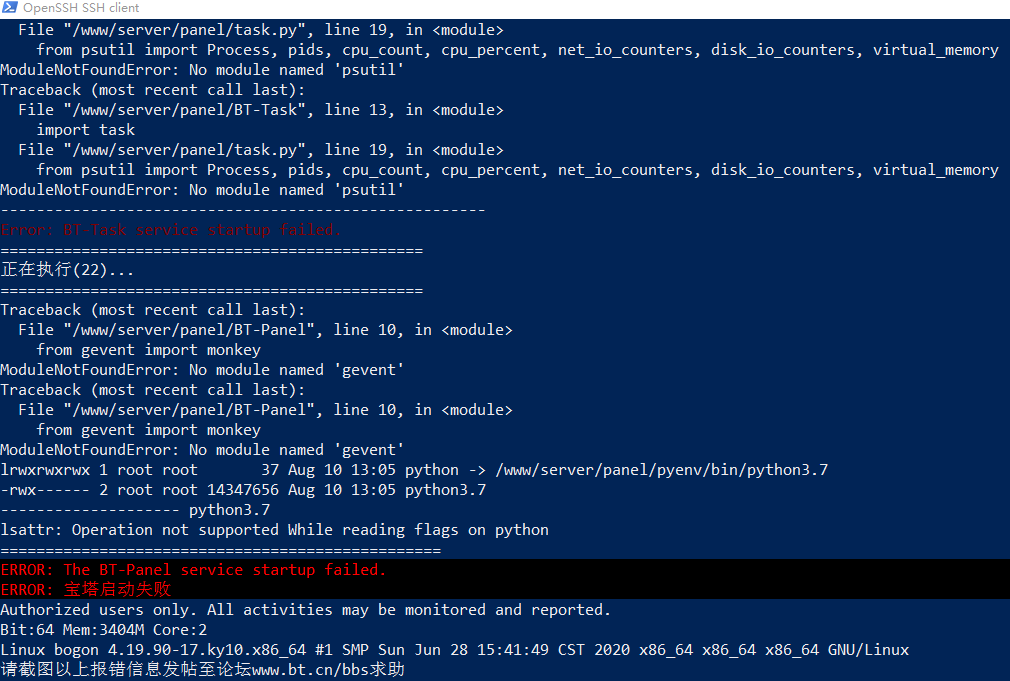Viewport: 1010px width, 681px height.
Task: Click the 正在执行(22)... status line
Action: coord(67,269)
